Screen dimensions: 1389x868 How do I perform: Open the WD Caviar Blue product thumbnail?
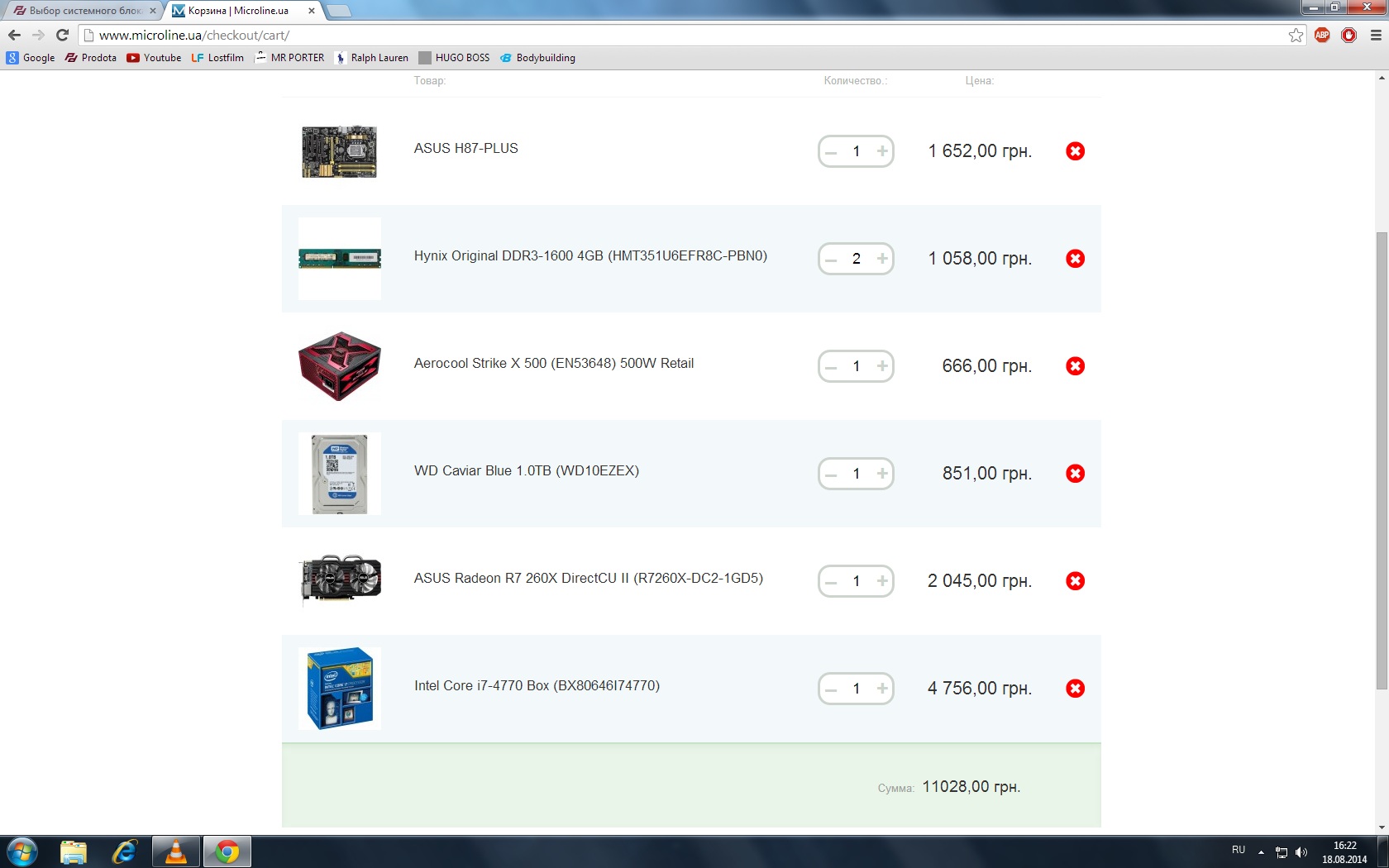(340, 474)
